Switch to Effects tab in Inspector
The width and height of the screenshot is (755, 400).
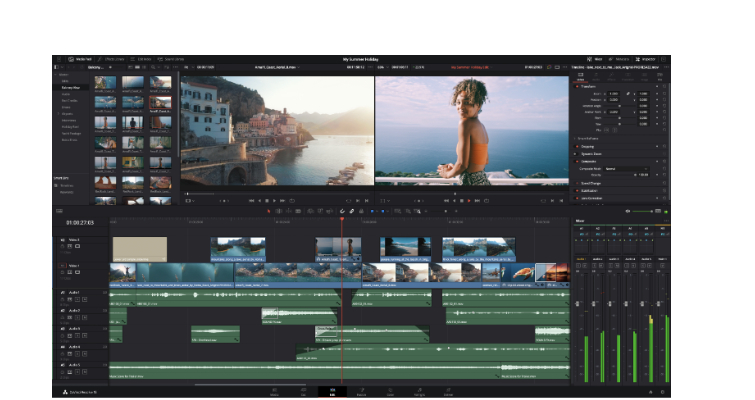coord(612,77)
